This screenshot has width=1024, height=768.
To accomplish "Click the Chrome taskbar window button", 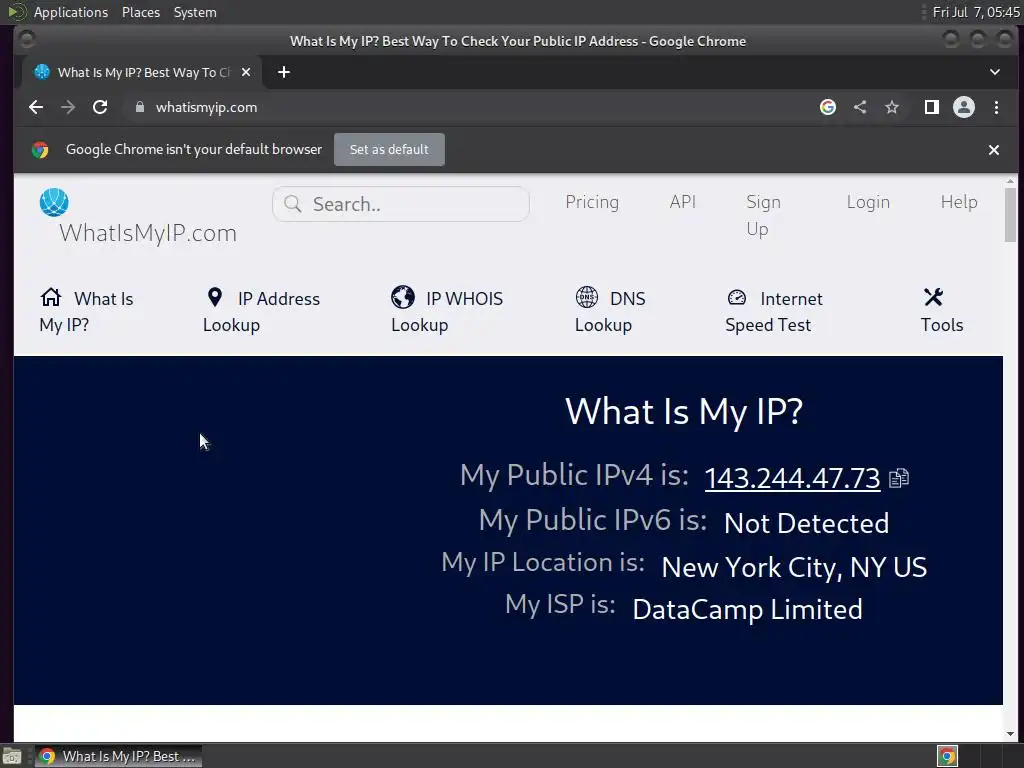I will [x=118, y=756].
